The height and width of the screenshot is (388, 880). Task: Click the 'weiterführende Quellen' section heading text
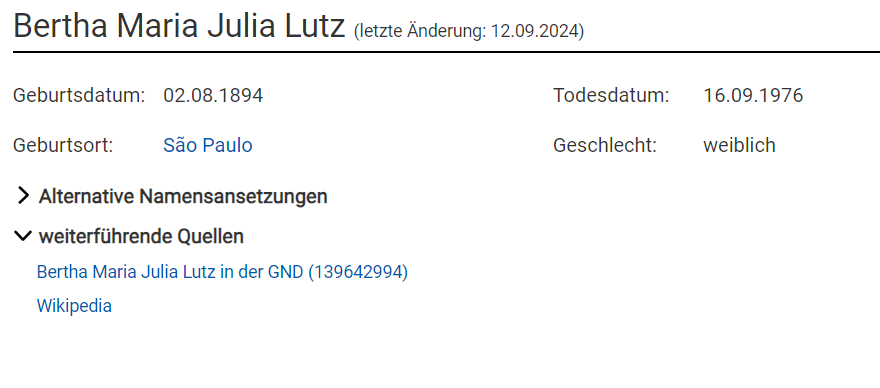tap(141, 237)
